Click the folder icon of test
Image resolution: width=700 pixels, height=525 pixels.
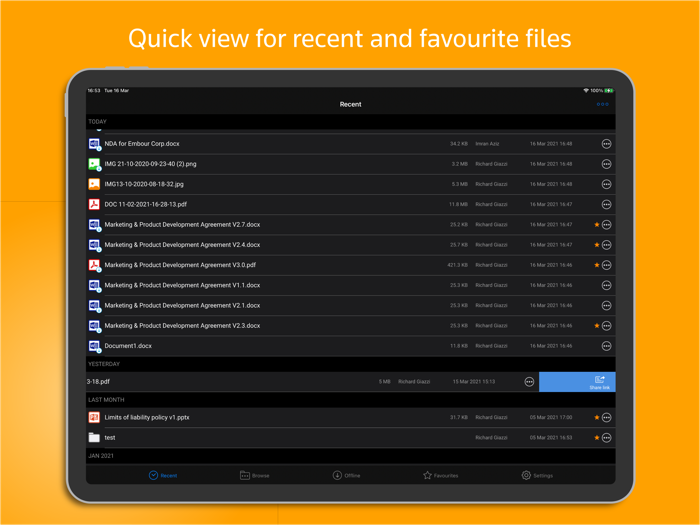click(x=94, y=438)
